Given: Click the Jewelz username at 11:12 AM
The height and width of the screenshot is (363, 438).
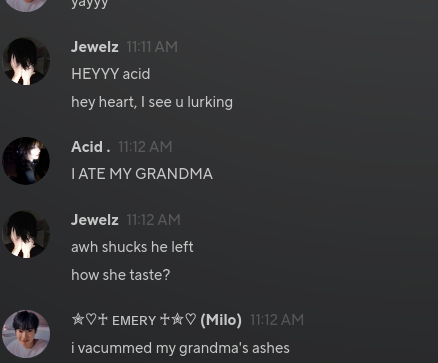Looking at the screenshot, I should (x=95, y=220).
